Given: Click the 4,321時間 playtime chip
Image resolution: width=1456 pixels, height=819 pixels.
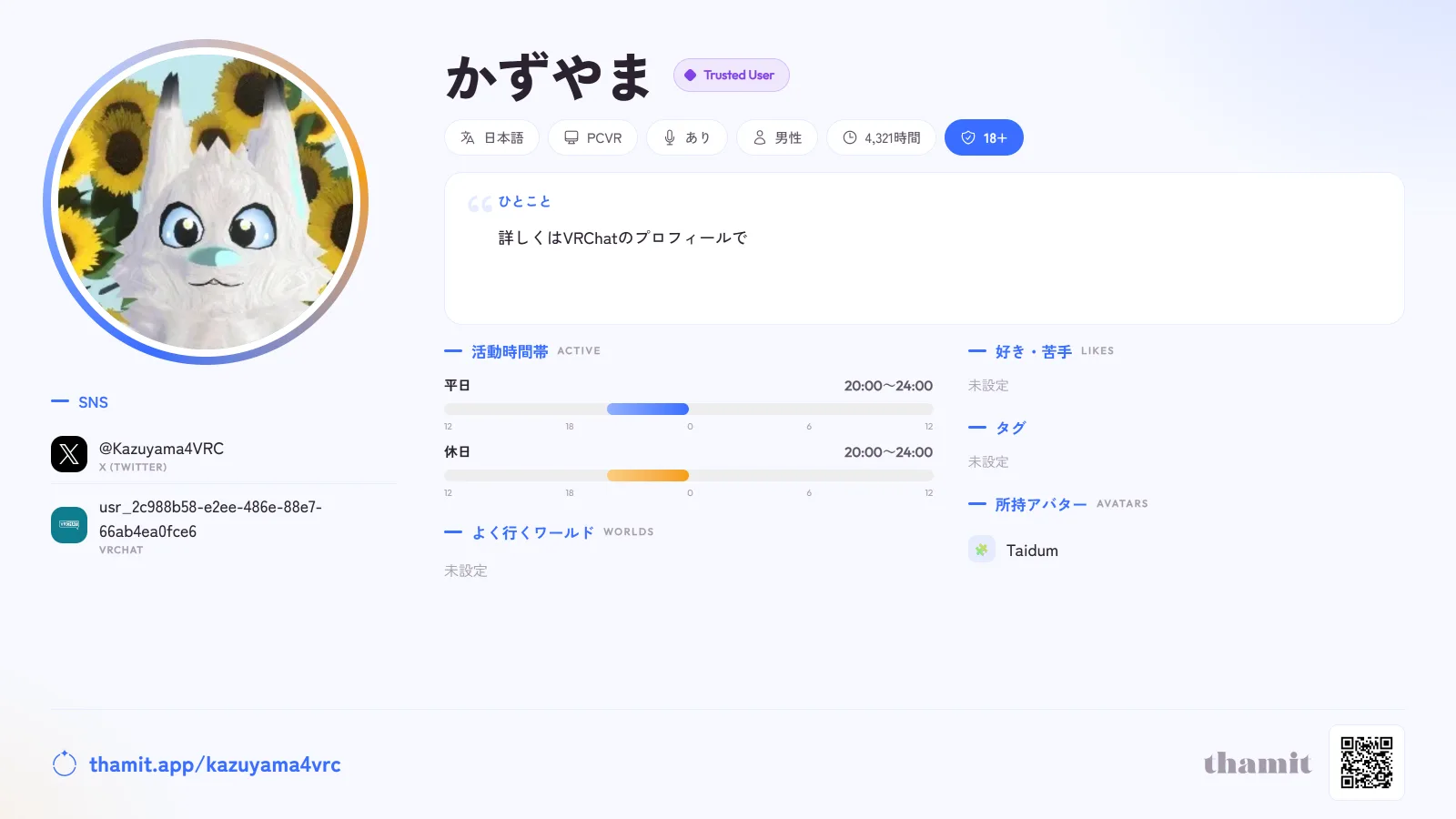Looking at the screenshot, I should click(881, 137).
